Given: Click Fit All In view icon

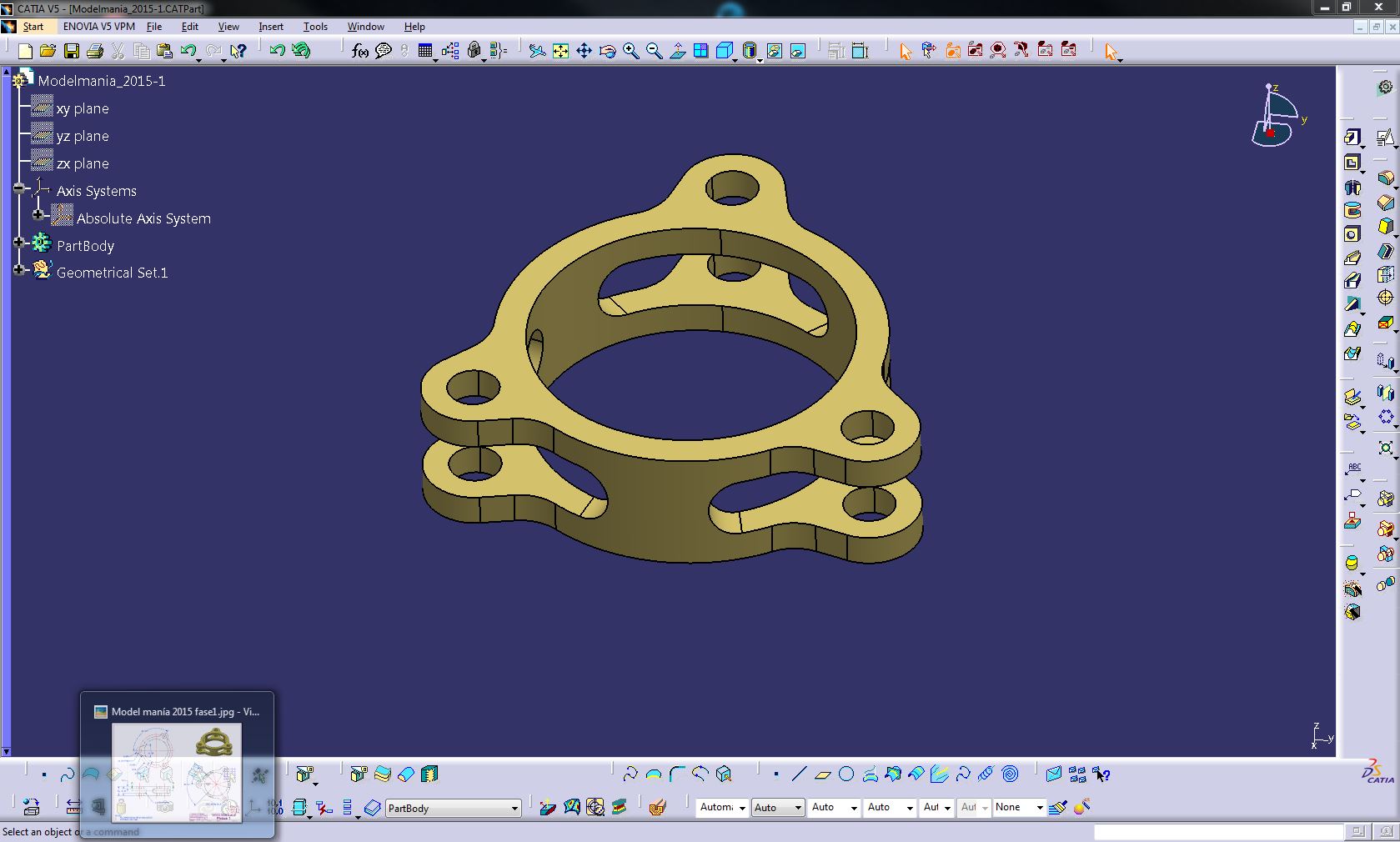Looking at the screenshot, I should pyautogui.click(x=561, y=52).
